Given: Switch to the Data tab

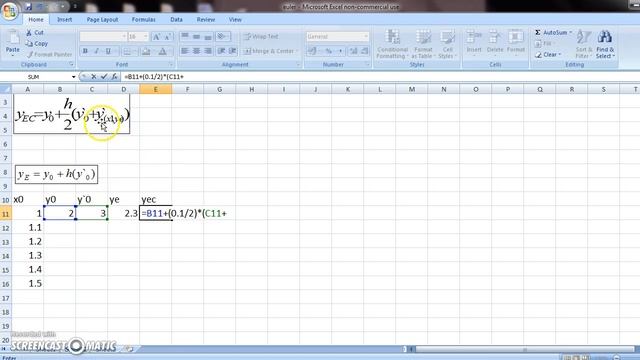Looking at the screenshot, I should tap(176, 20).
